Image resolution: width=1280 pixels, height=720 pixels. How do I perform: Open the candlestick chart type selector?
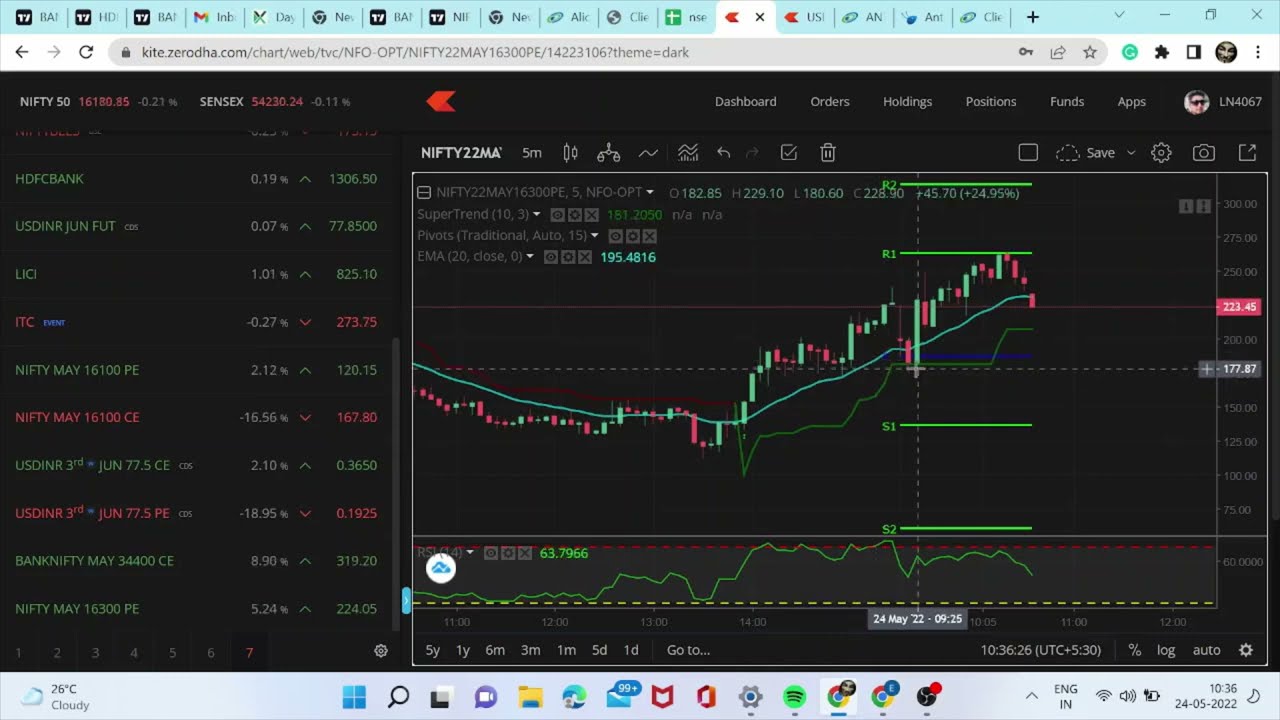coord(570,153)
